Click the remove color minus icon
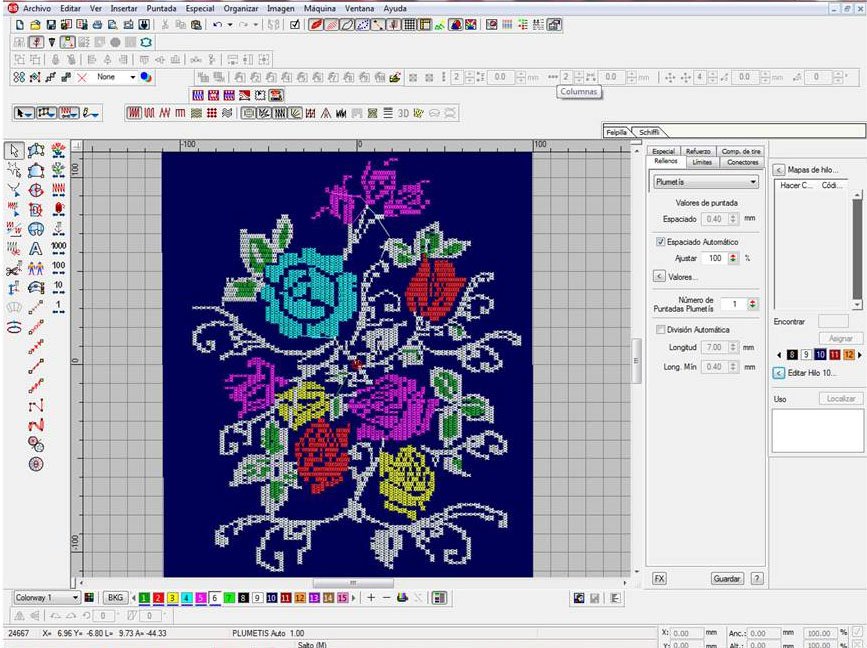867x648 pixels. pos(387,598)
